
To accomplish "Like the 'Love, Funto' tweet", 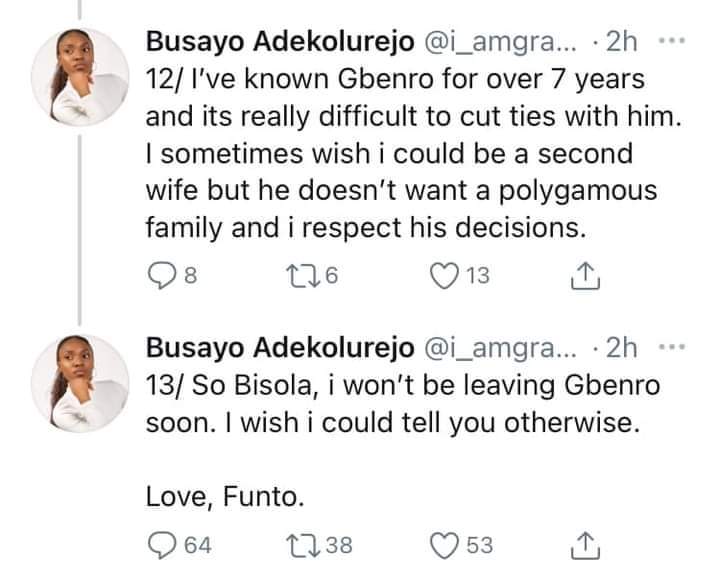I will (x=444, y=545).
